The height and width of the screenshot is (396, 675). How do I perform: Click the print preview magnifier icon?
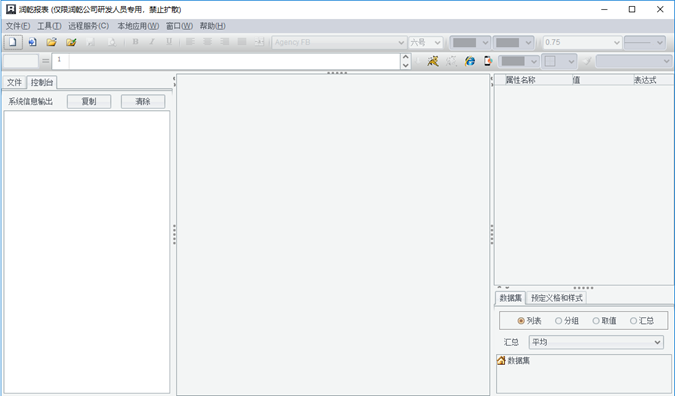pyautogui.click(x=111, y=42)
